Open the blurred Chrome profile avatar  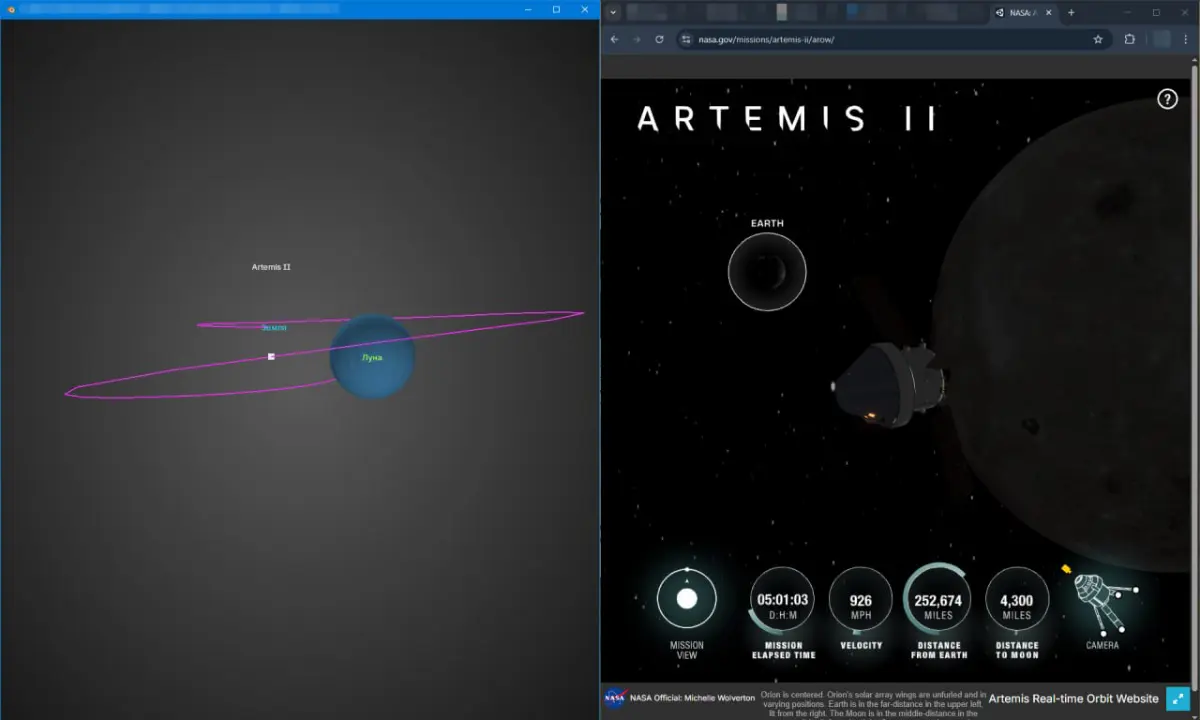[x=1161, y=39]
